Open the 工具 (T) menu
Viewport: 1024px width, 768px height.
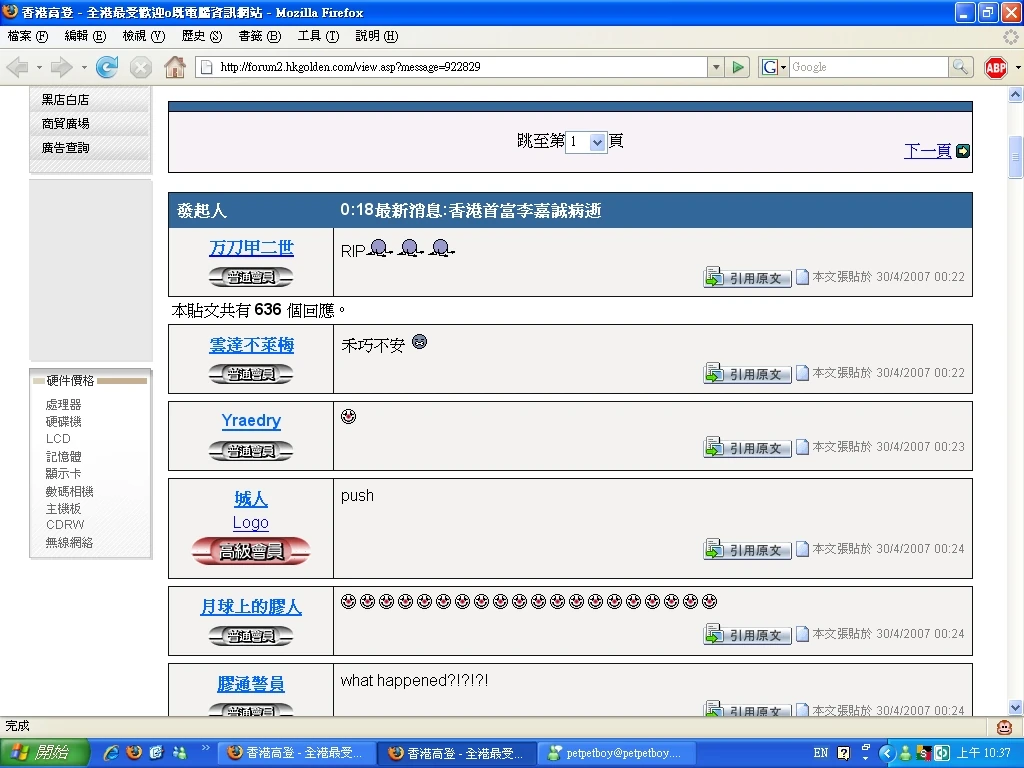point(318,36)
